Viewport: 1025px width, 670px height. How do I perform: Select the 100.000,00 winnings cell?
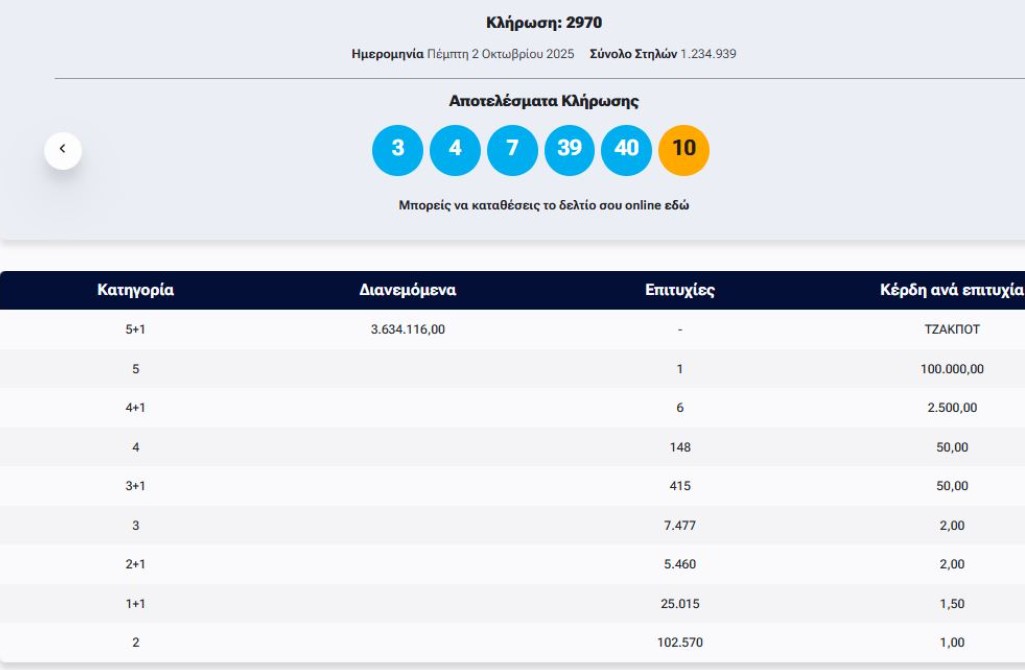[x=952, y=369]
